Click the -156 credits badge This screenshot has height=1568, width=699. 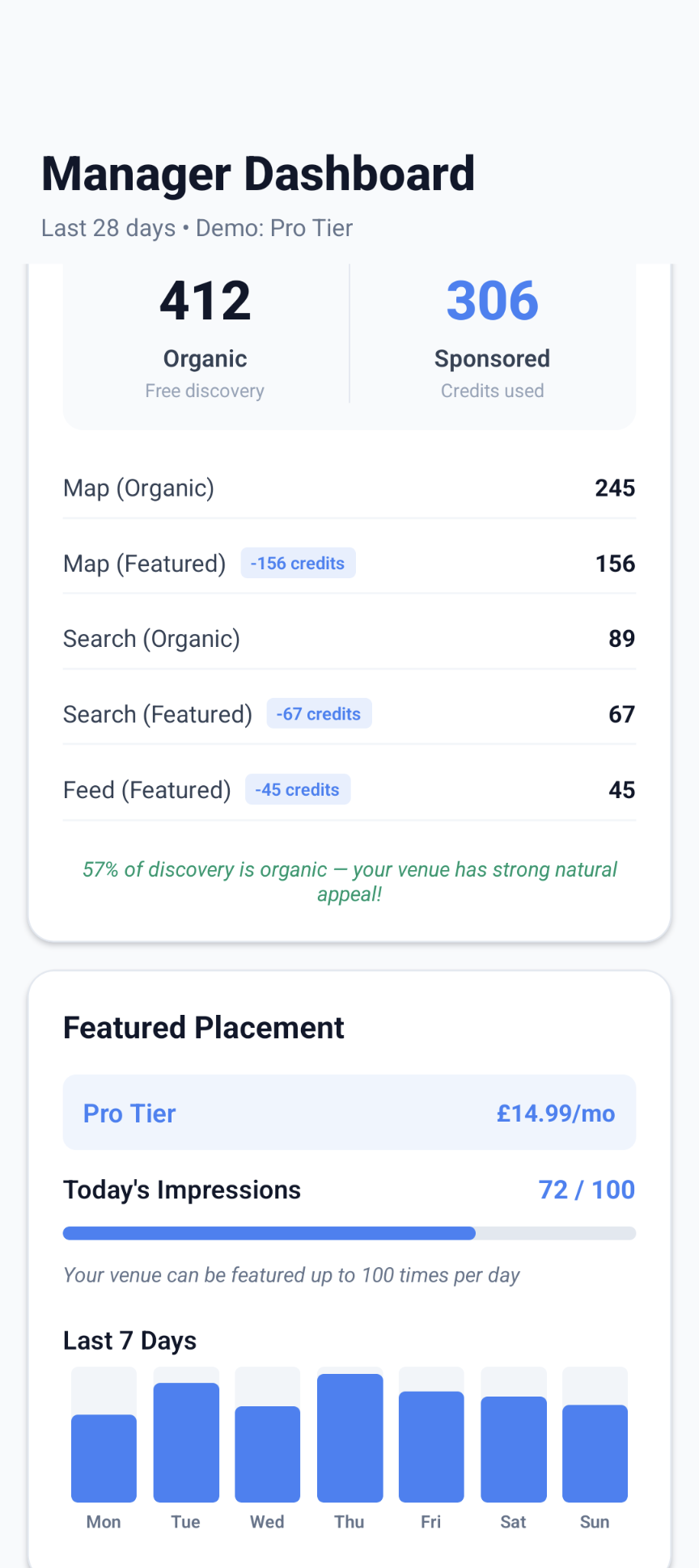tap(298, 563)
